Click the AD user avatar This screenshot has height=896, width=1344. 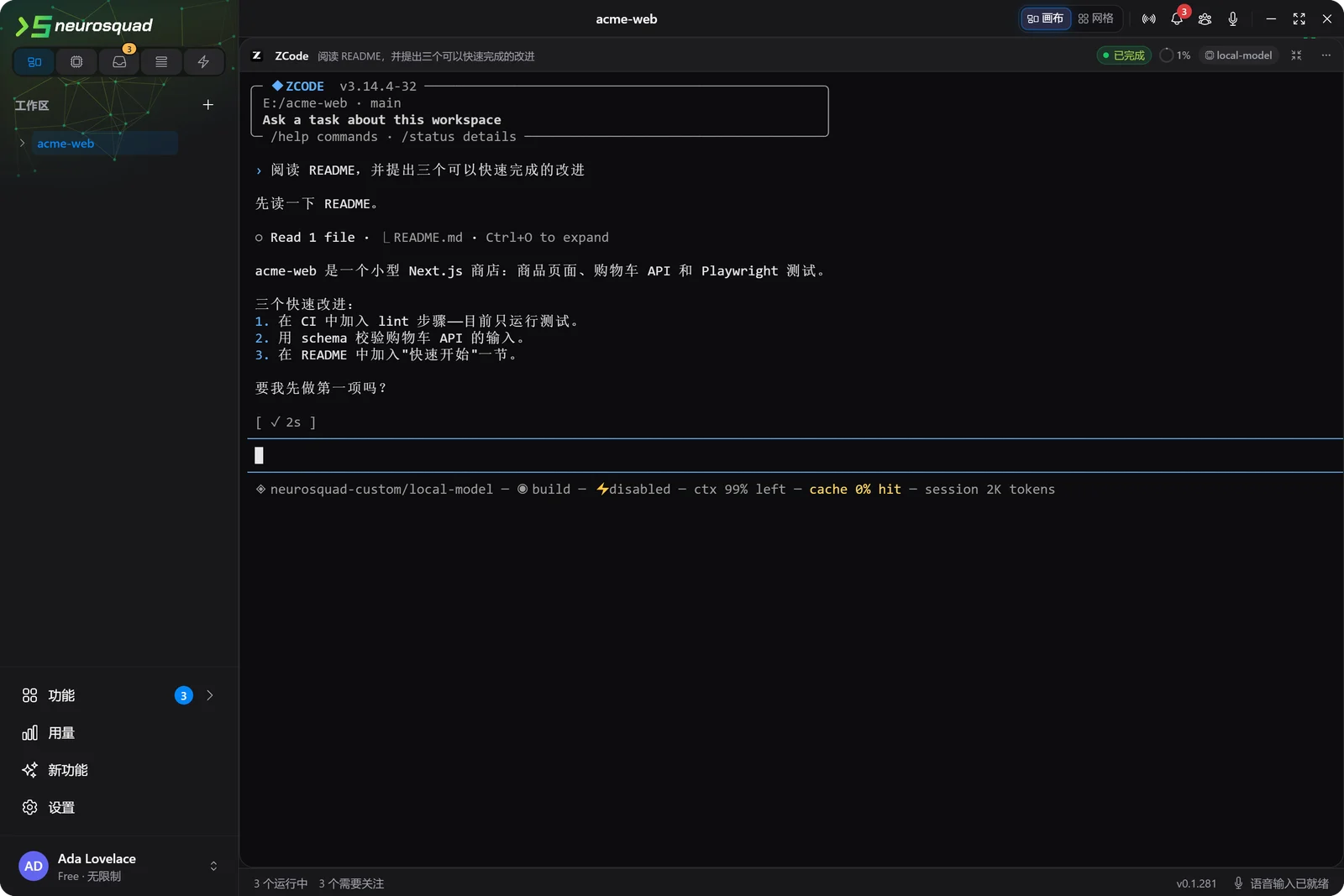[34, 866]
